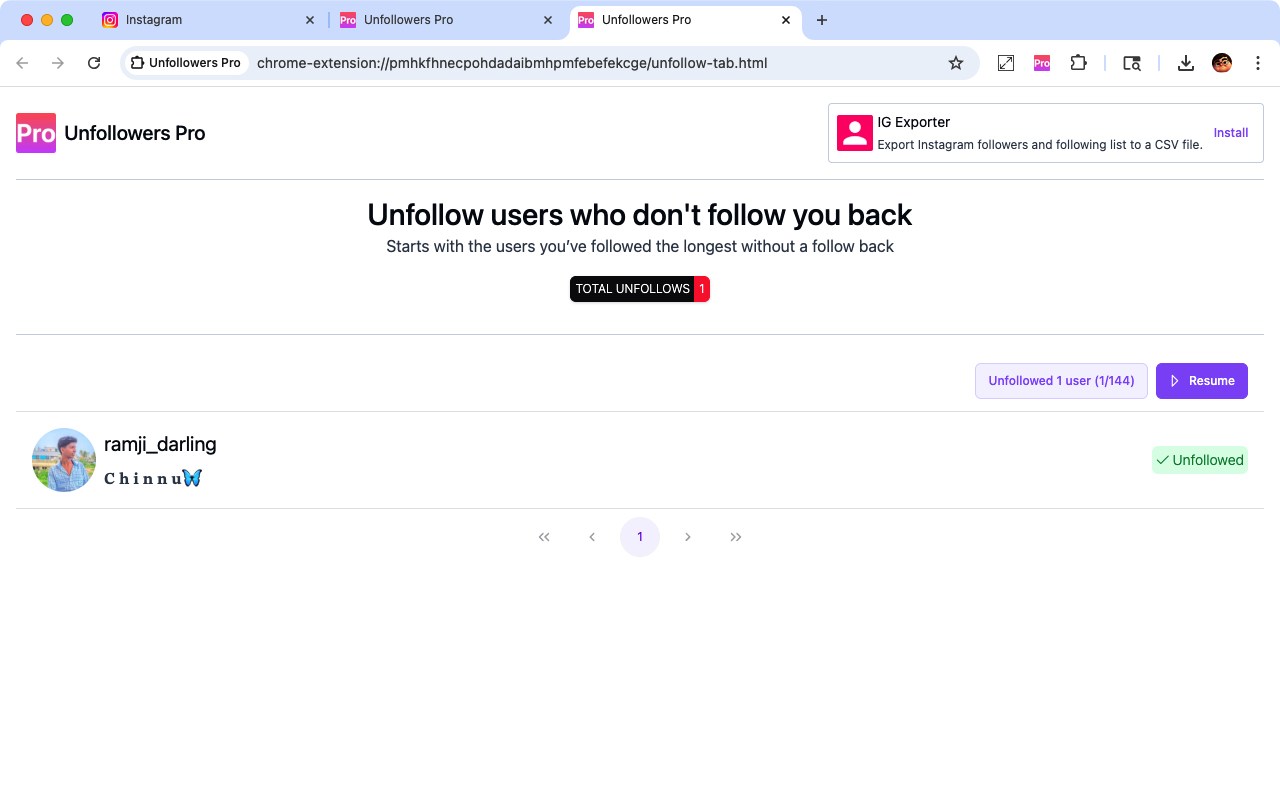1280x800 pixels.
Task: Click the IG Exporter icon
Action: click(x=855, y=133)
